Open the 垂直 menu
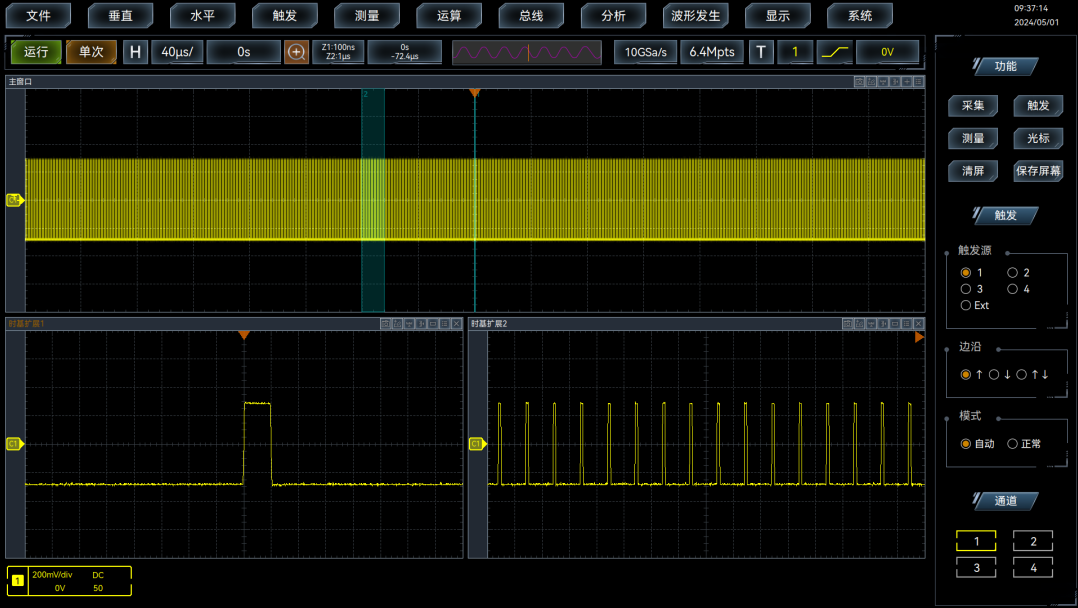 tap(120, 15)
